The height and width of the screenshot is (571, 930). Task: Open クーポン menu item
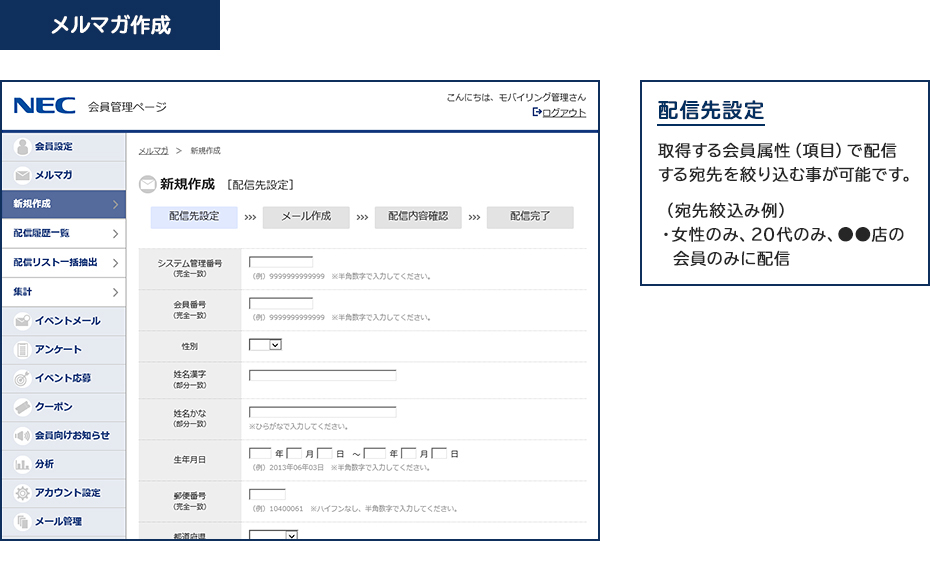click(x=63, y=407)
